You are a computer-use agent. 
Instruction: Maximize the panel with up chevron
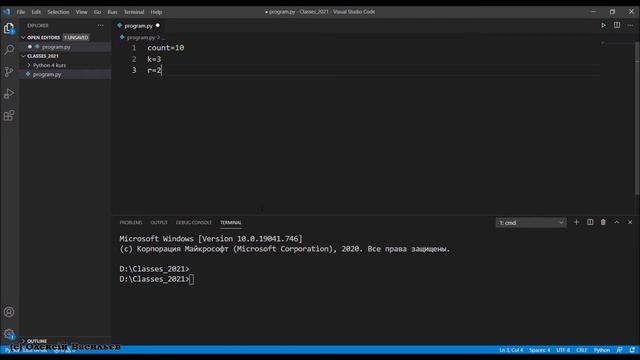pyautogui.click(x=617, y=222)
